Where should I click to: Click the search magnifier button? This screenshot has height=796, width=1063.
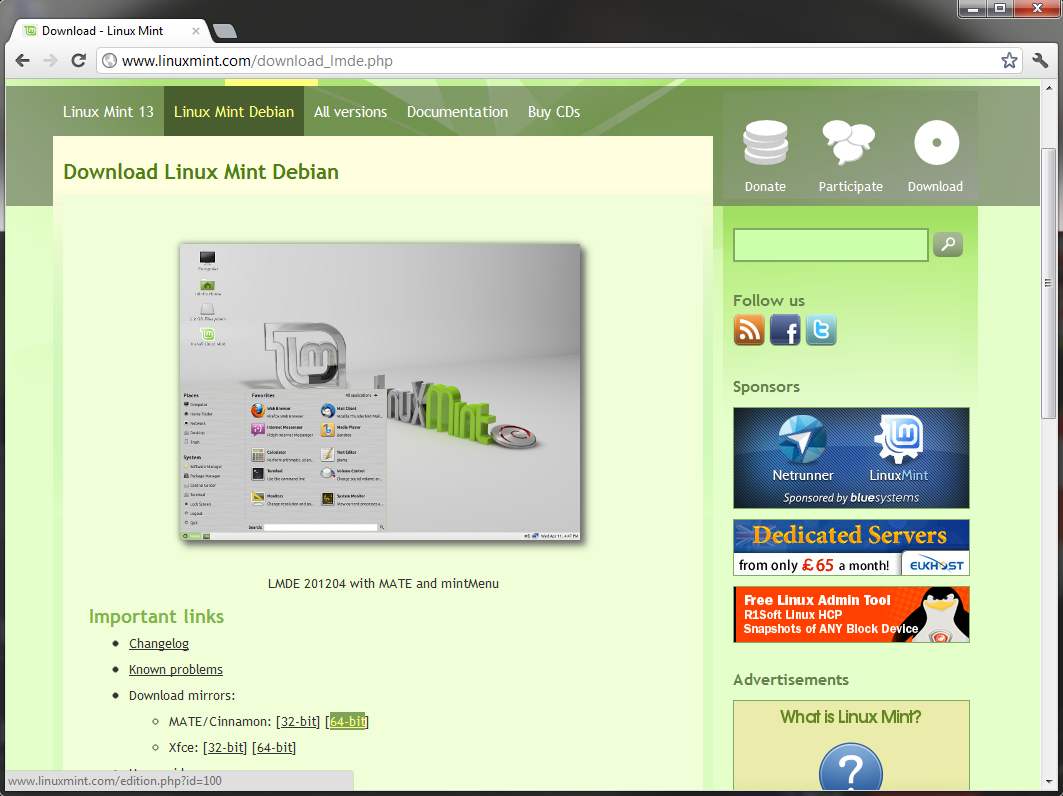coord(948,244)
